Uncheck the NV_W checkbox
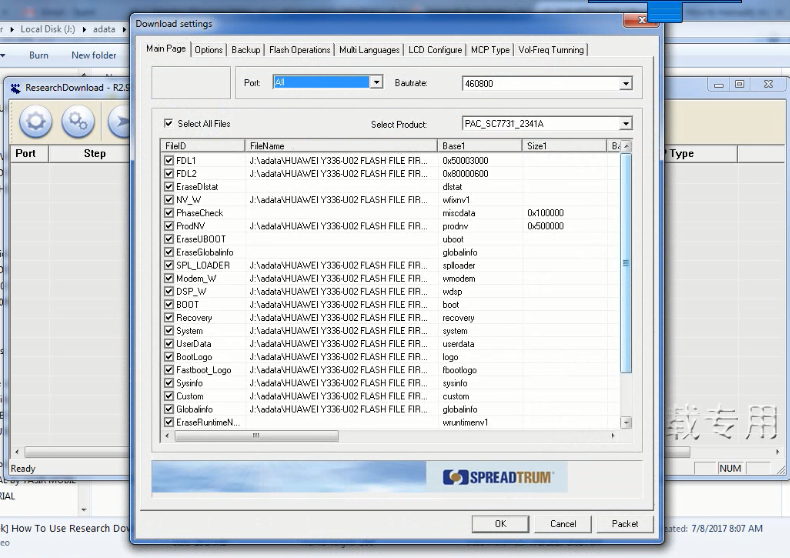This screenshot has width=790, height=558. coord(169,200)
